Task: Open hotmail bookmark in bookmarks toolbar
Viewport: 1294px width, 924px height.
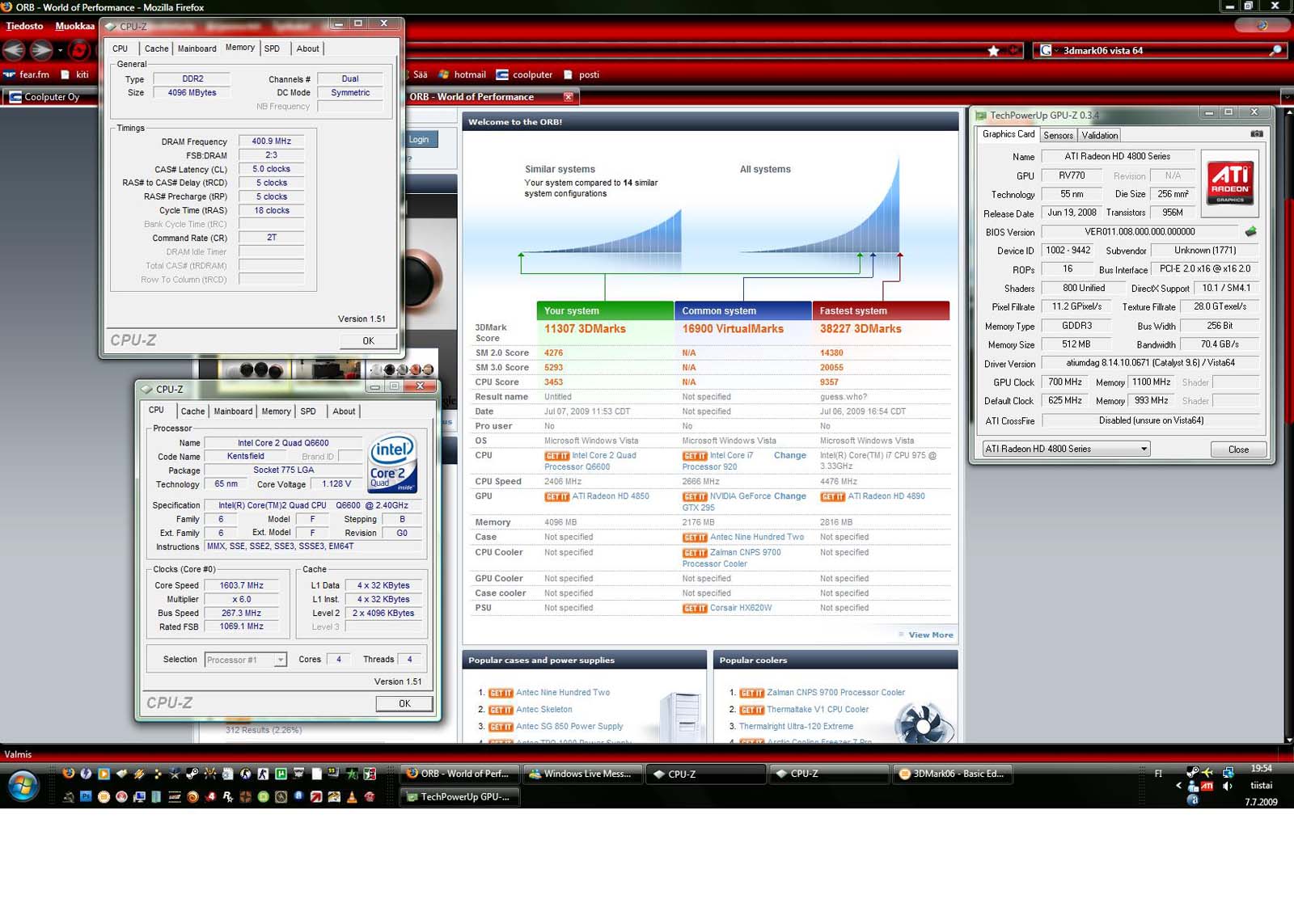Action: click(x=462, y=74)
